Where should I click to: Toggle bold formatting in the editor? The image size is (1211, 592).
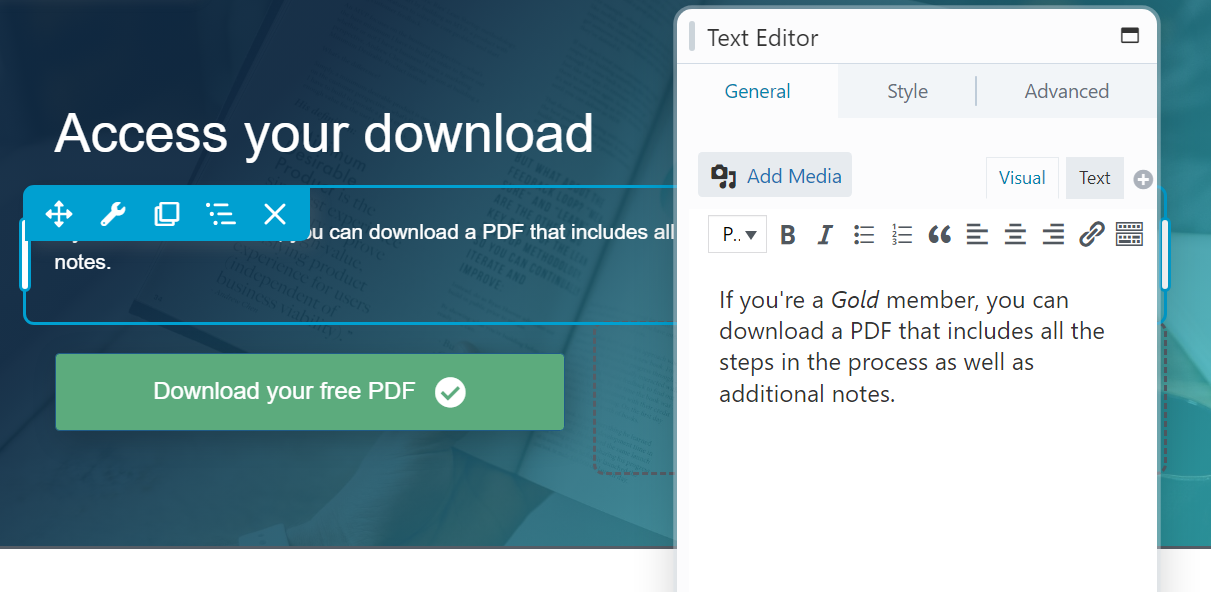[788, 235]
